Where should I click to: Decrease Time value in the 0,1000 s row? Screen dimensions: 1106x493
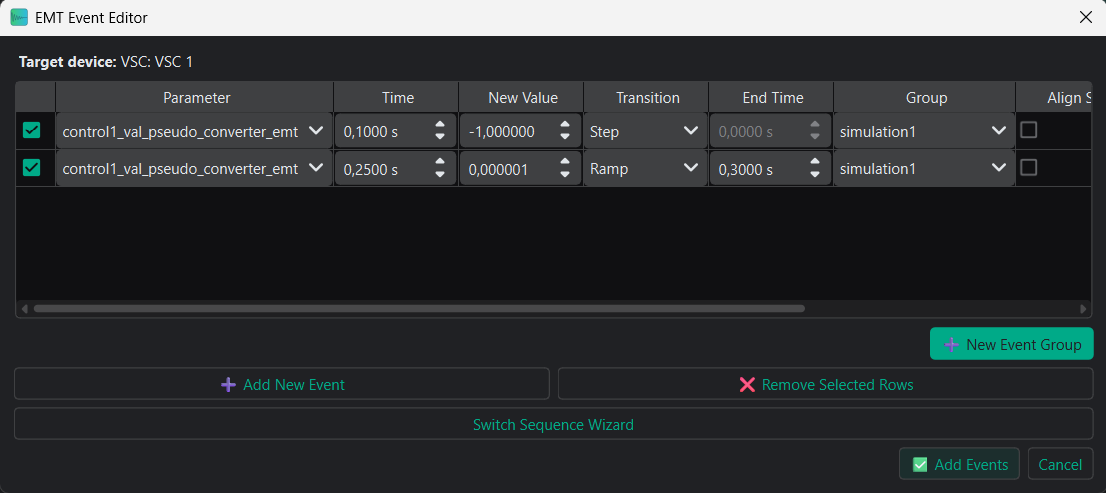440,136
